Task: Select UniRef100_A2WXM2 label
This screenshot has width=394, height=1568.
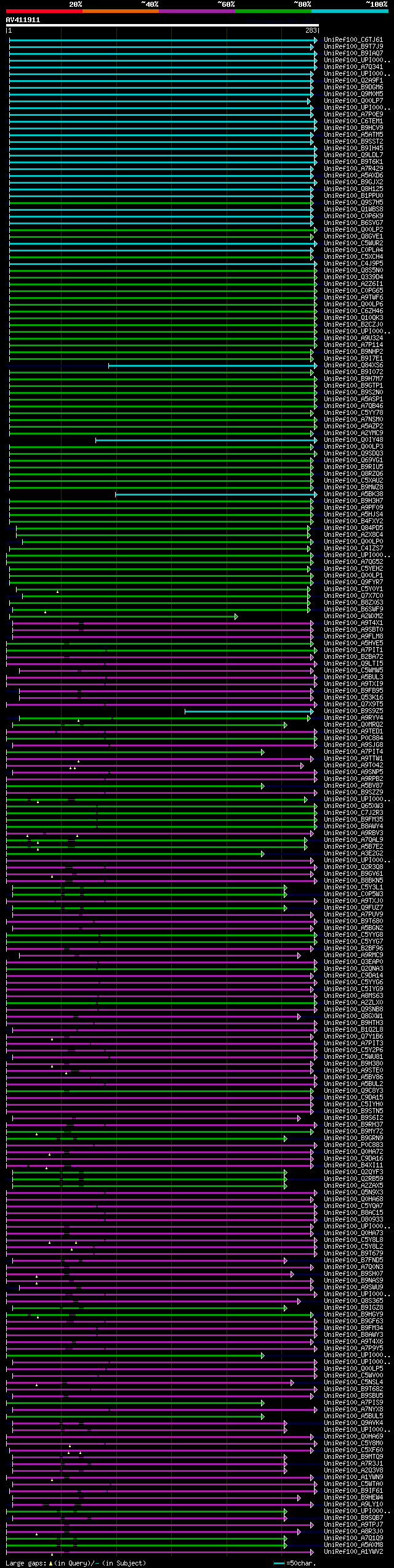Action: [353, 616]
